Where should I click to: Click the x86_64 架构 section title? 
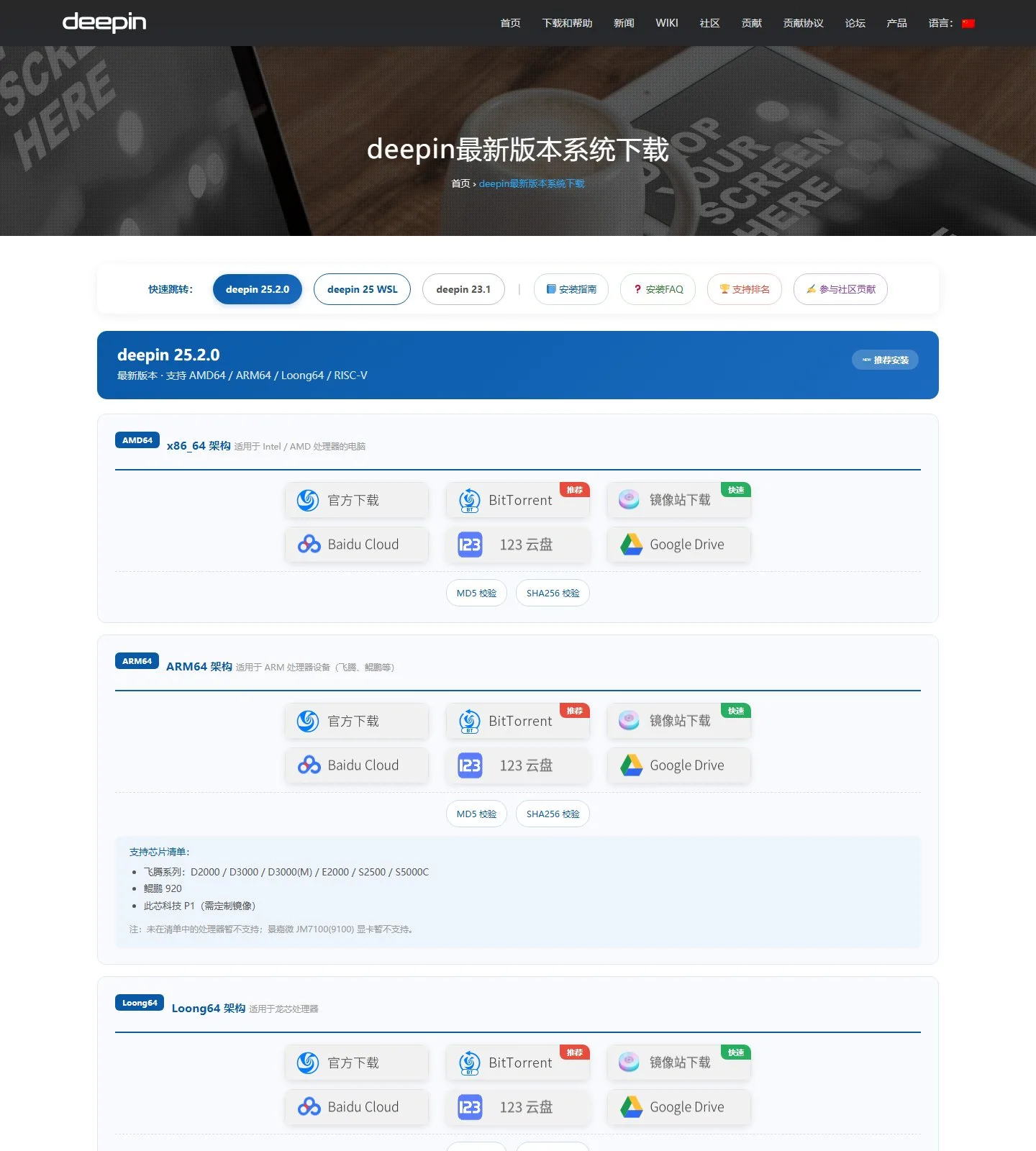199,446
